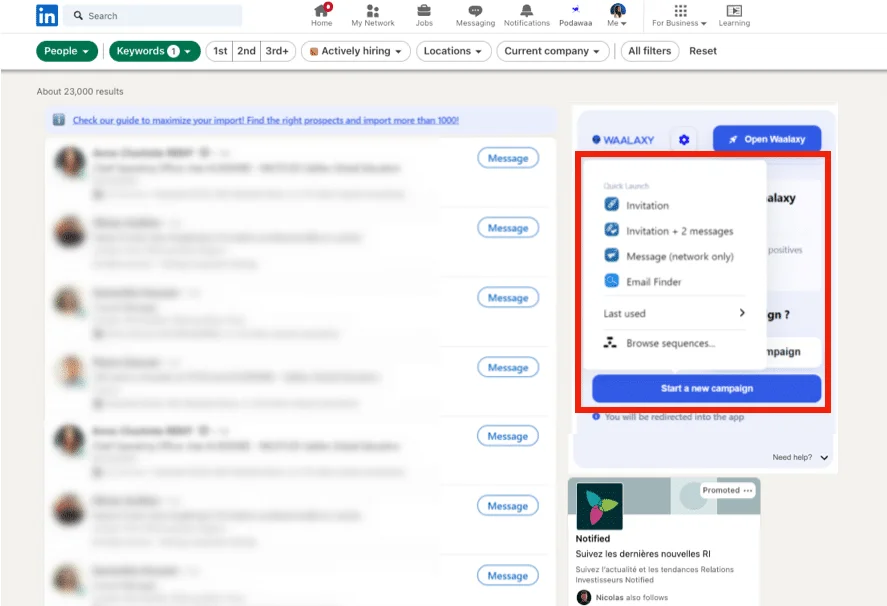Screen dimensions: 887x606
Task: Expand the Actively hiring dropdown
Action: click(x=356, y=51)
